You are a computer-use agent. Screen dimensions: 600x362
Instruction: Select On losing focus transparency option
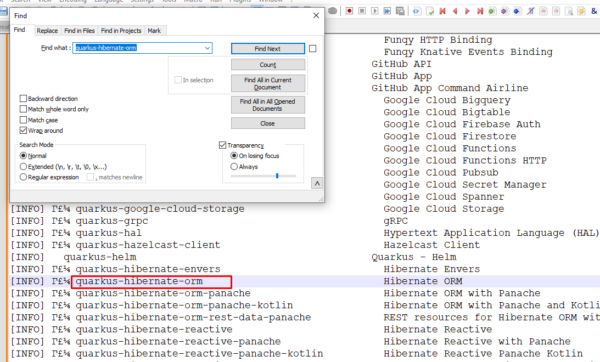click(x=234, y=156)
